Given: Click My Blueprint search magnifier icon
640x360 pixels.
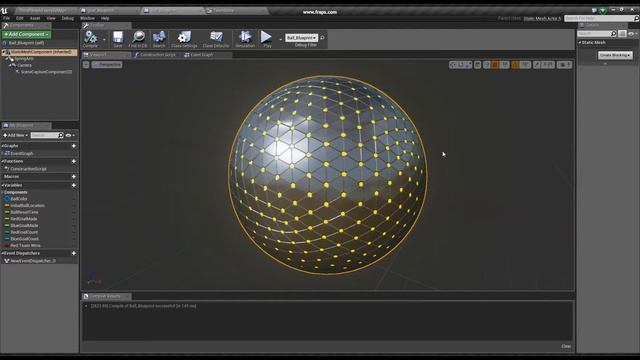Looking at the screenshot, I should point(60,135).
